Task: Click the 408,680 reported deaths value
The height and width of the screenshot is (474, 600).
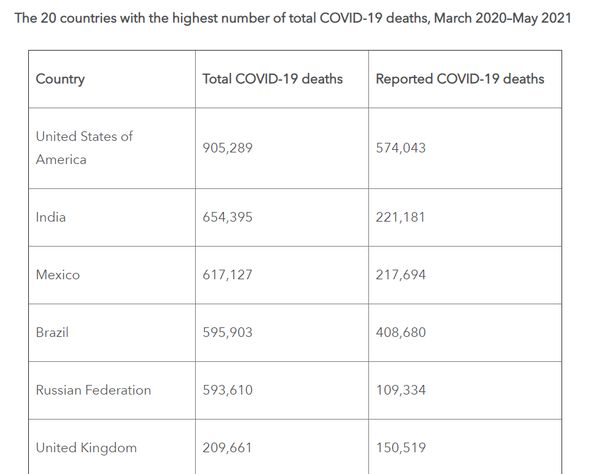Action: [x=401, y=332]
